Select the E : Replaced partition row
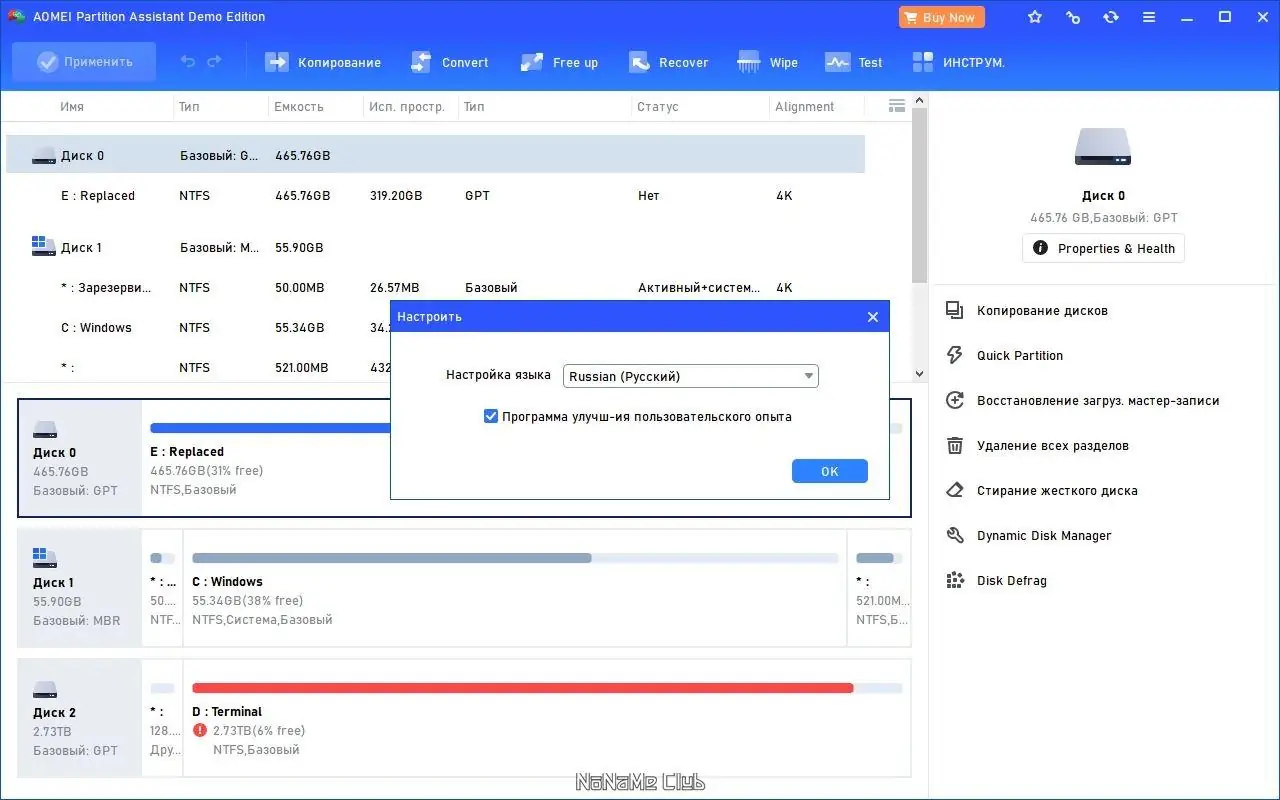 point(435,196)
